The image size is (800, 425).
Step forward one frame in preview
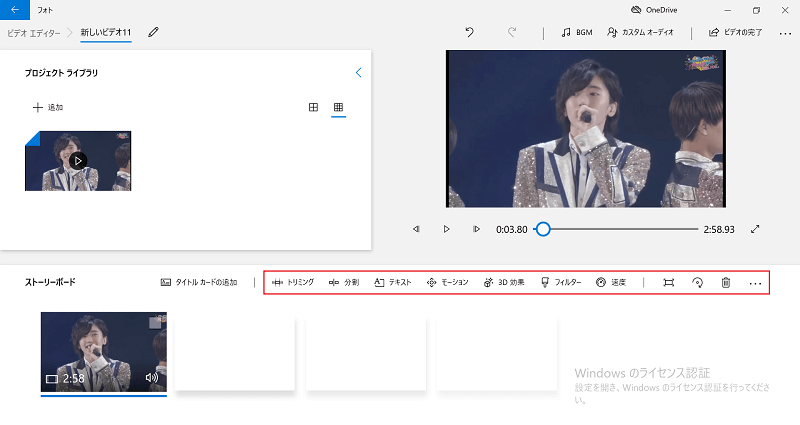click(x=476, y=229)
